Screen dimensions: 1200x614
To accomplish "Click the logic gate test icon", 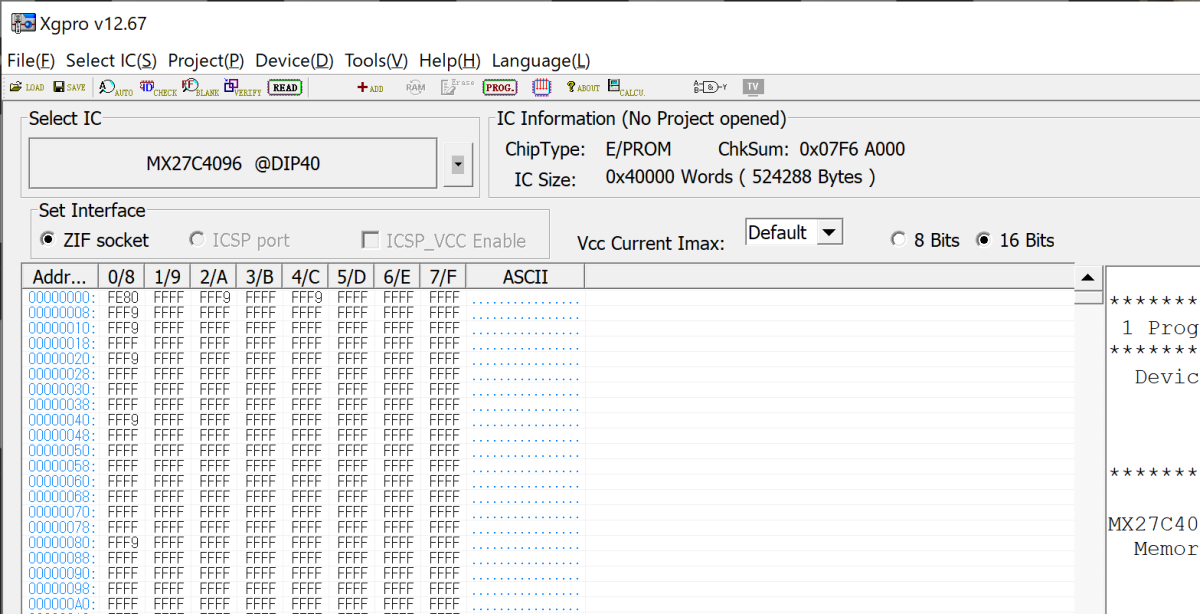I will tap(711, 87).
